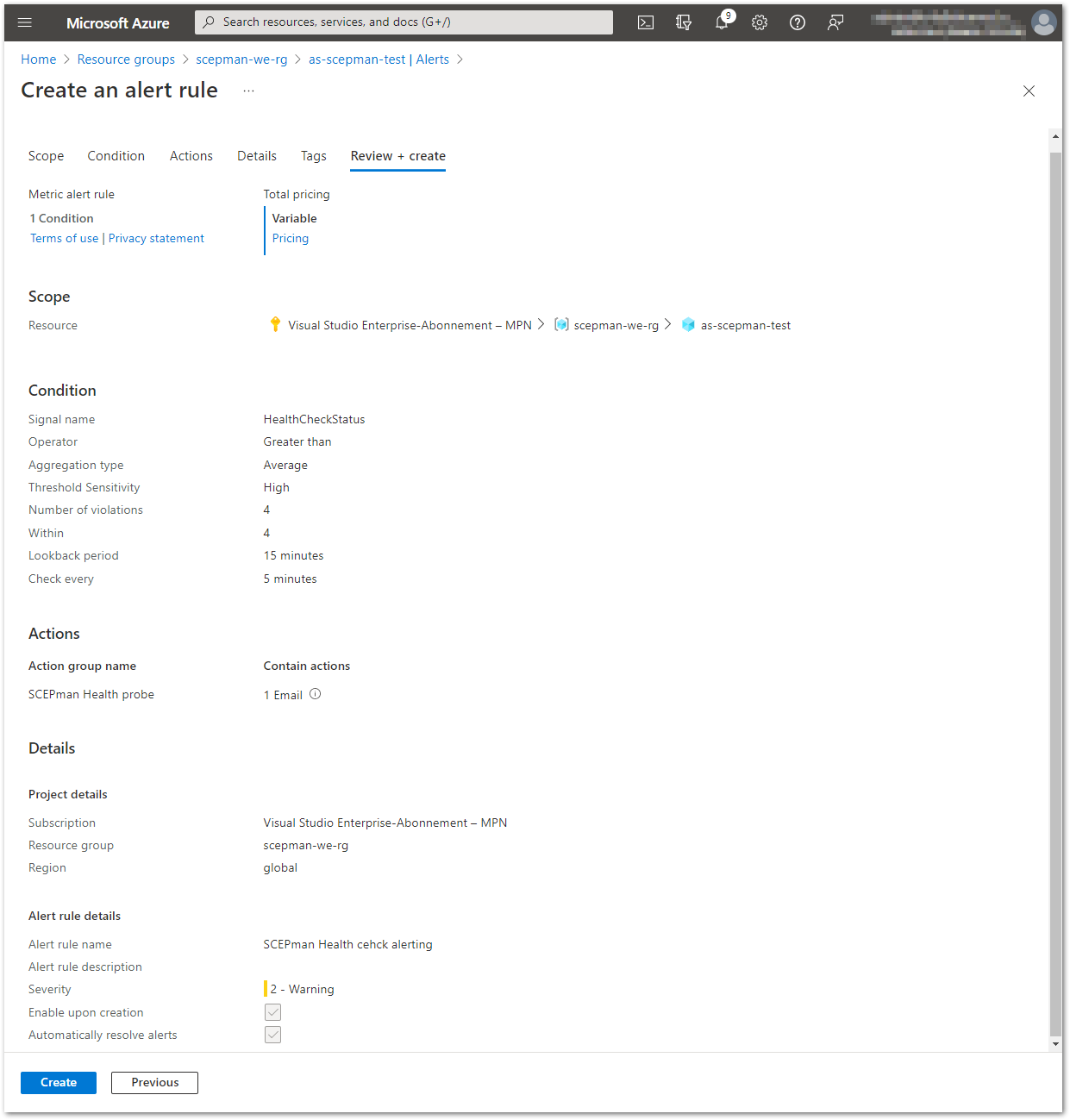Screen dimensions: 1070x1120
Task: Click the global region value
Action: (x=280, y=868)
